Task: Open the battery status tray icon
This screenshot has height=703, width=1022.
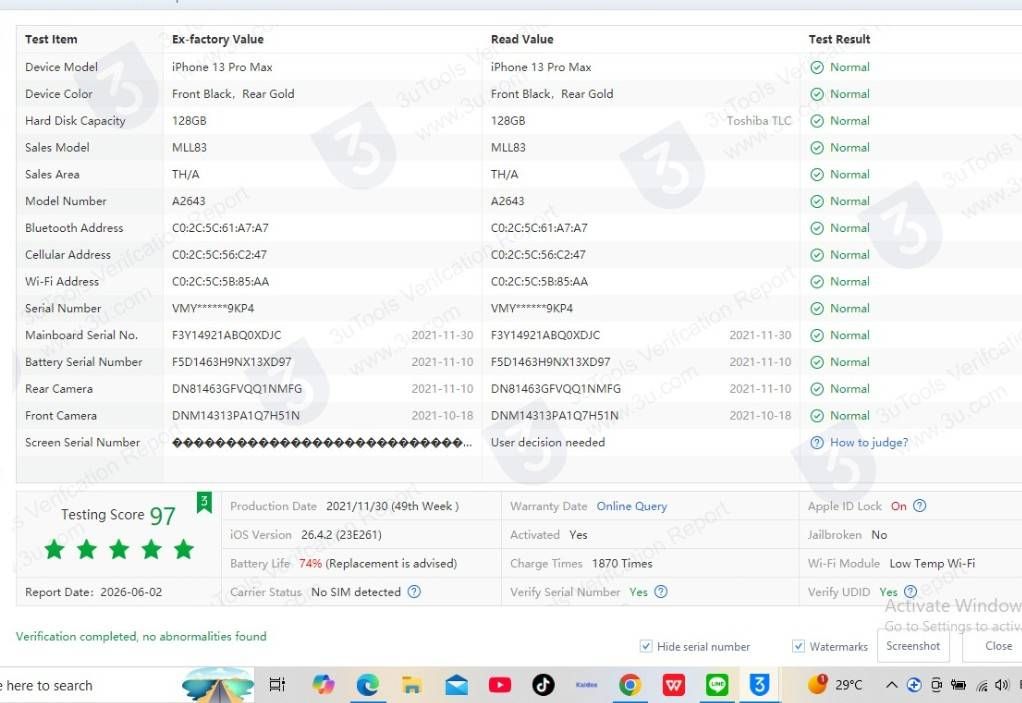Action: tap(958, 685)
